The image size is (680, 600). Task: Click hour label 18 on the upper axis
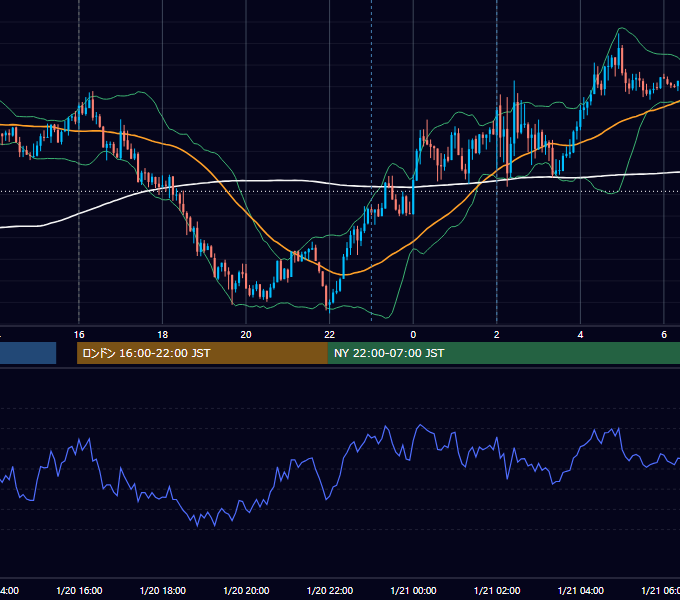163,335
